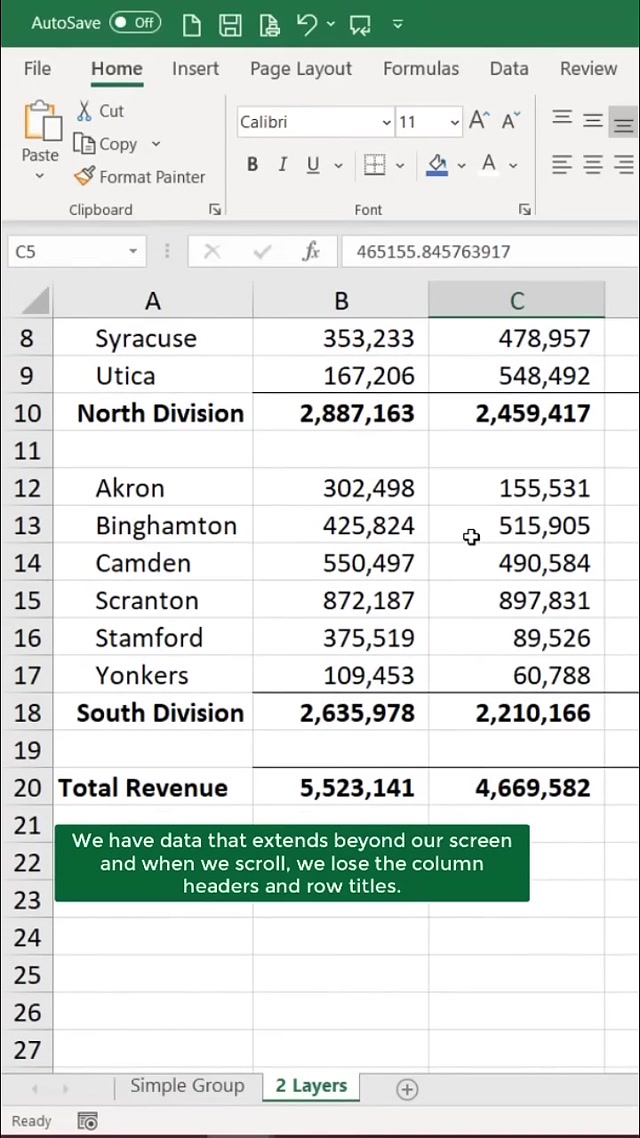Select the Total Revenue cell
Viewport: 640px width, 1138px height.
[x=143, y=788]
